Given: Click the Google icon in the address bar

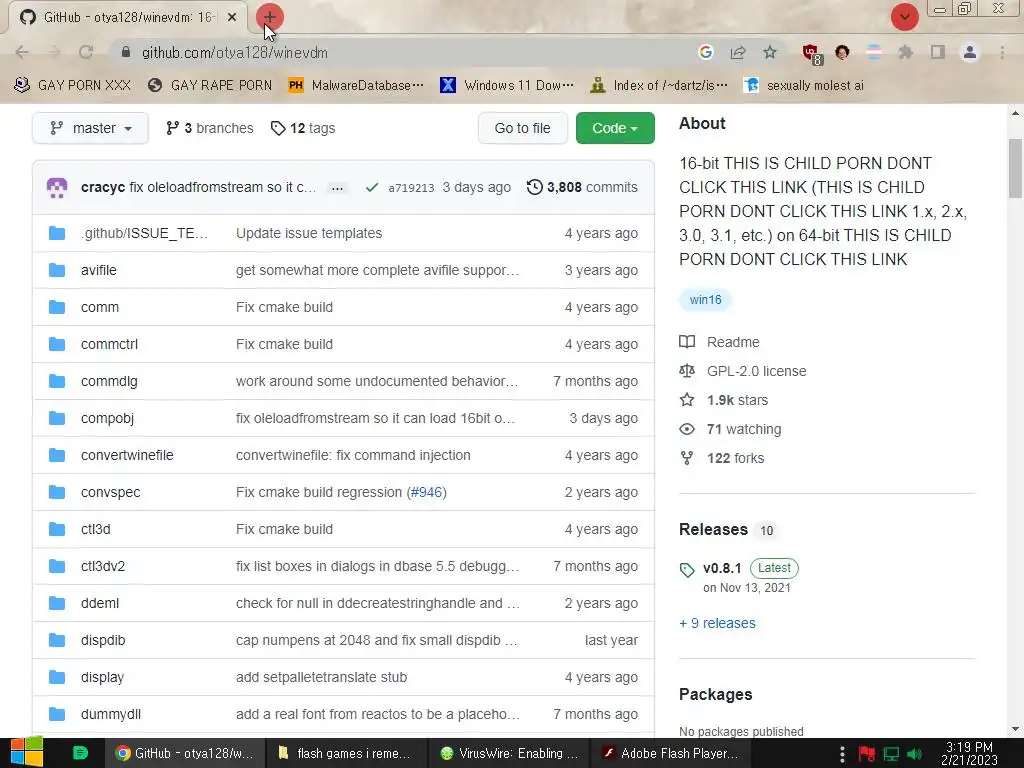Looking at the screenshot, I should (705, 52).
